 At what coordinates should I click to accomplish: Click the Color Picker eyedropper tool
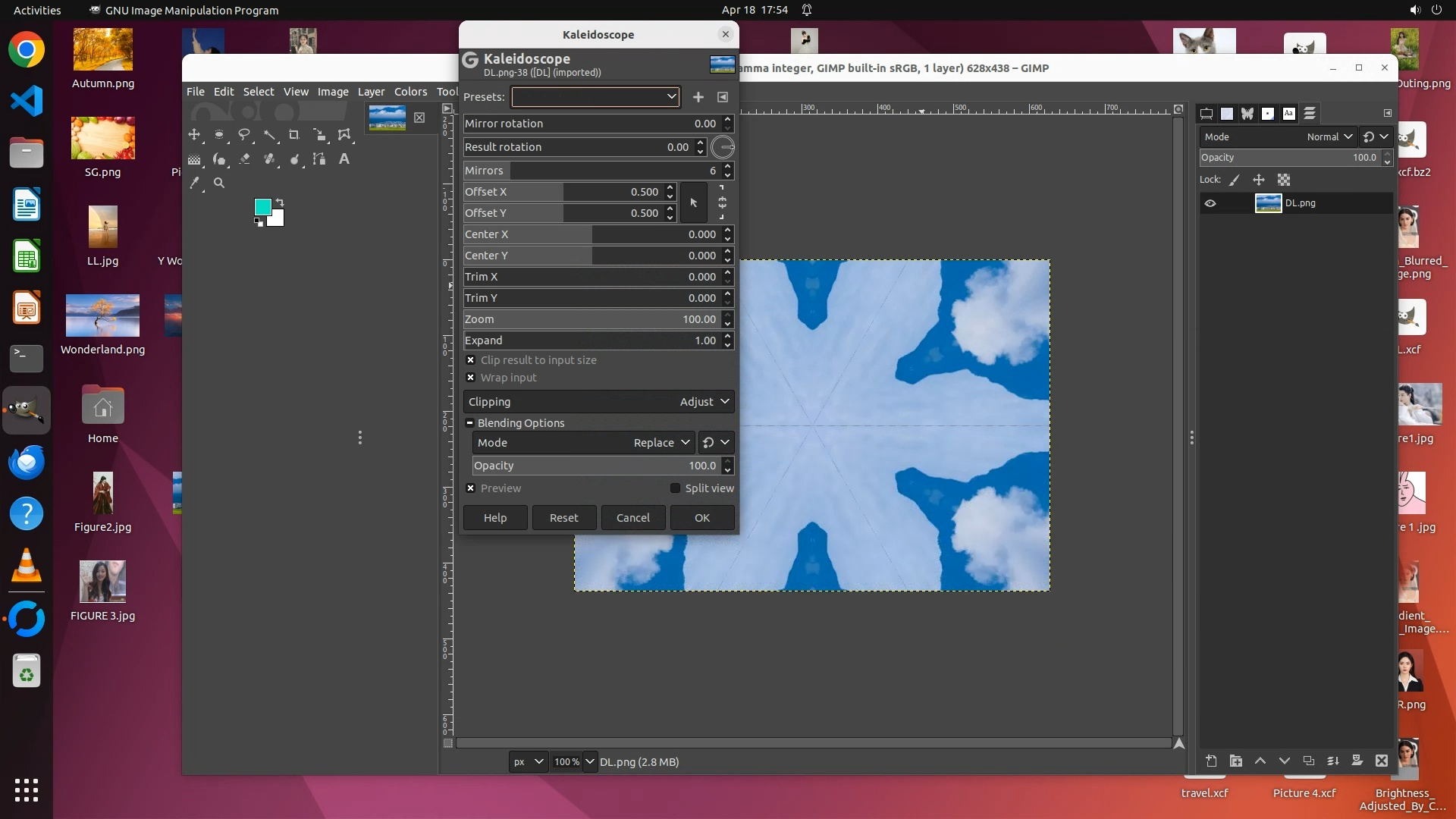195,183
